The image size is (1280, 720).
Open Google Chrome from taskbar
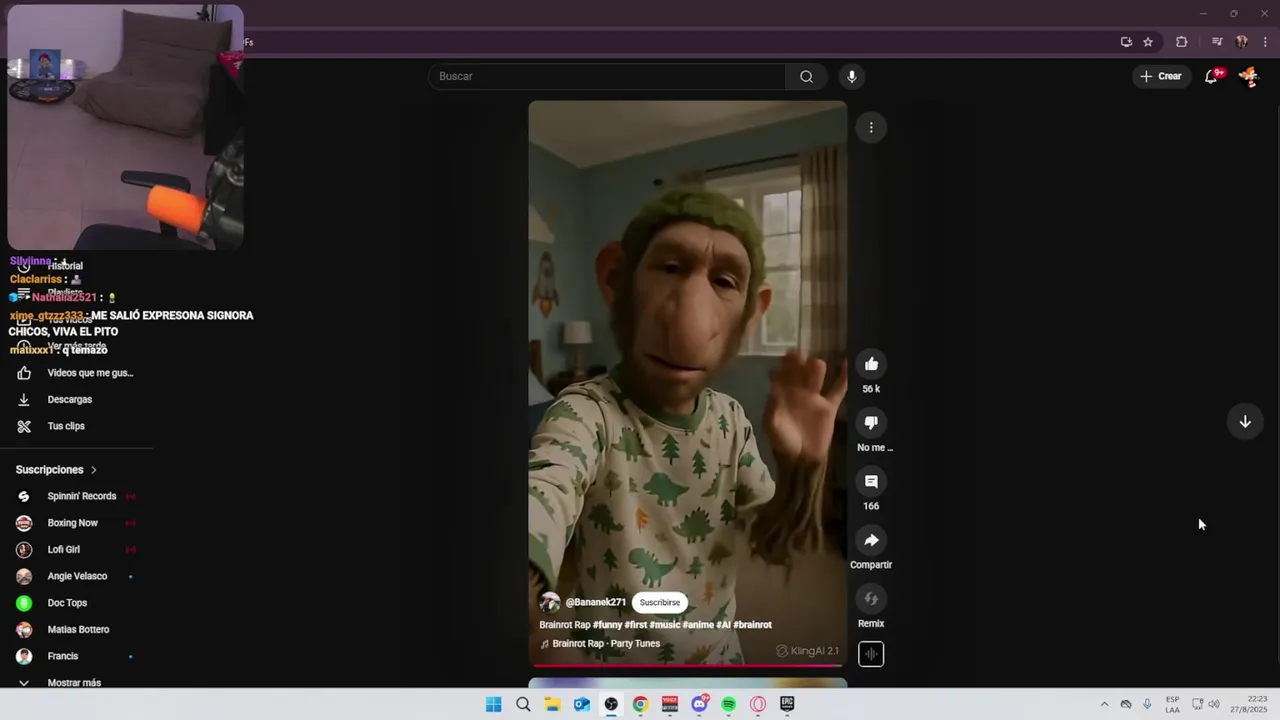click(640, 704)
